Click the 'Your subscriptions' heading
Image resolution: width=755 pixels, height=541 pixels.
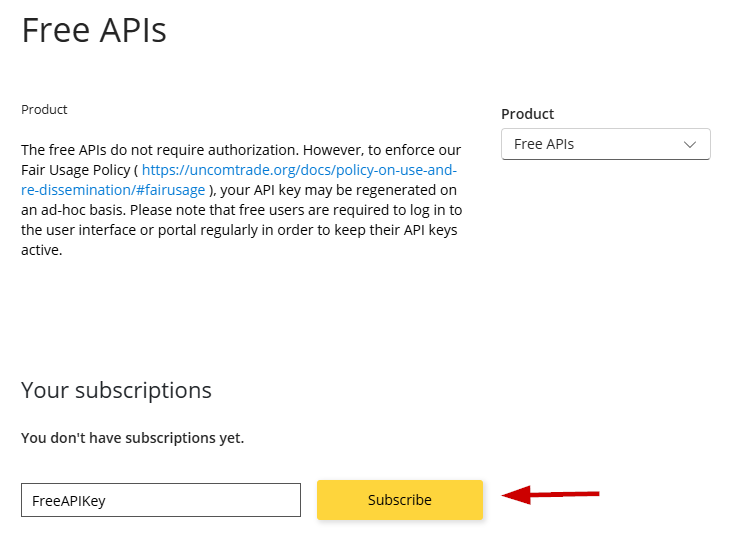[116, 390]
